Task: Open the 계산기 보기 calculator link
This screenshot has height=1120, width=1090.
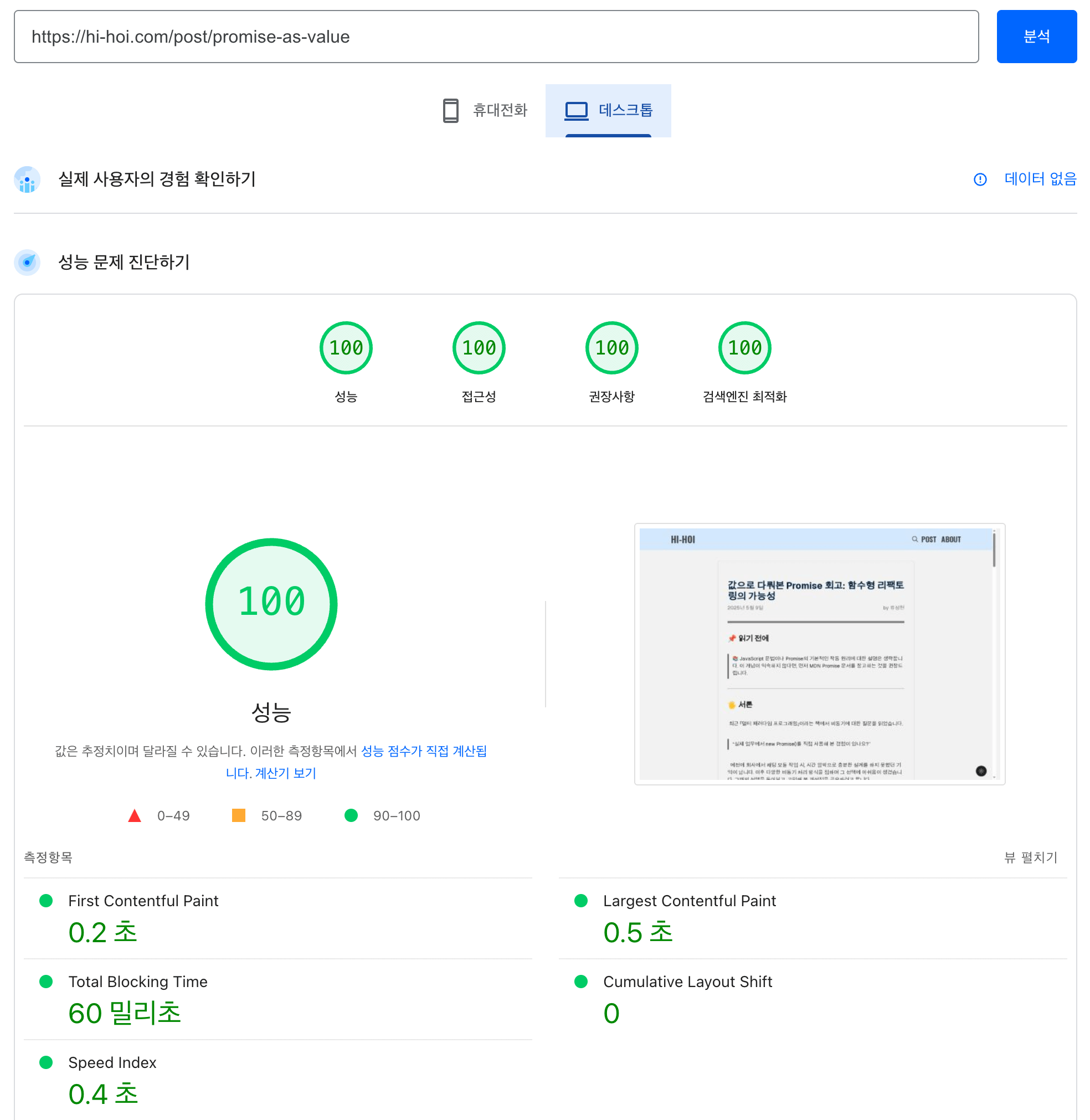Action: 285,773
